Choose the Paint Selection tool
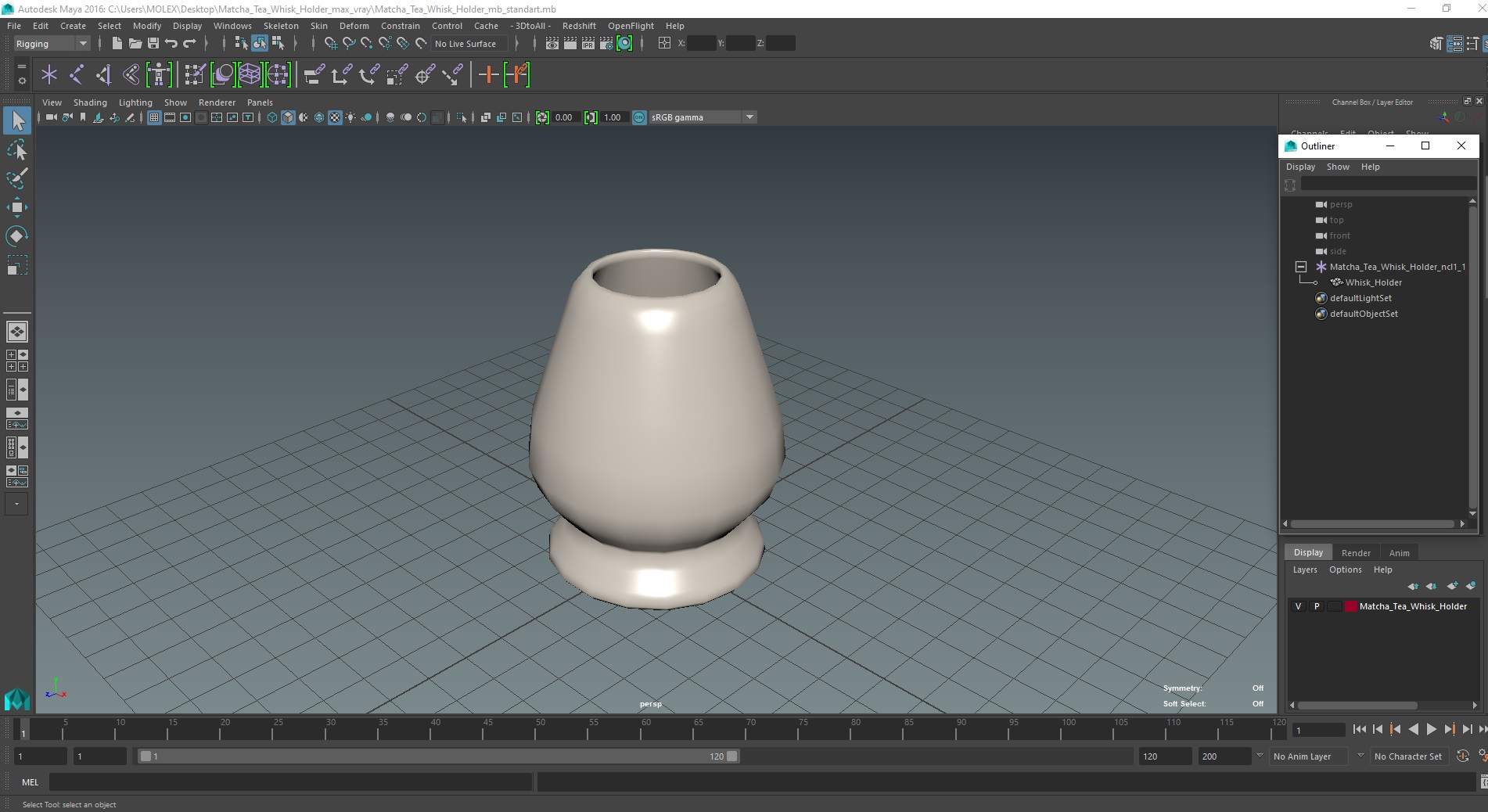Screen dimensions: 1488x812 click(17, 178)
